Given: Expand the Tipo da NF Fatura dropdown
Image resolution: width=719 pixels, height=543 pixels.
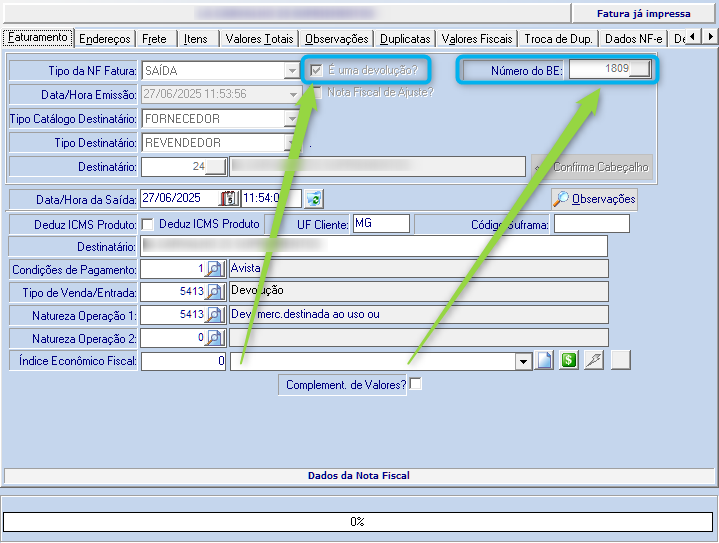Looking at the screenshot, I should [292, 72].
